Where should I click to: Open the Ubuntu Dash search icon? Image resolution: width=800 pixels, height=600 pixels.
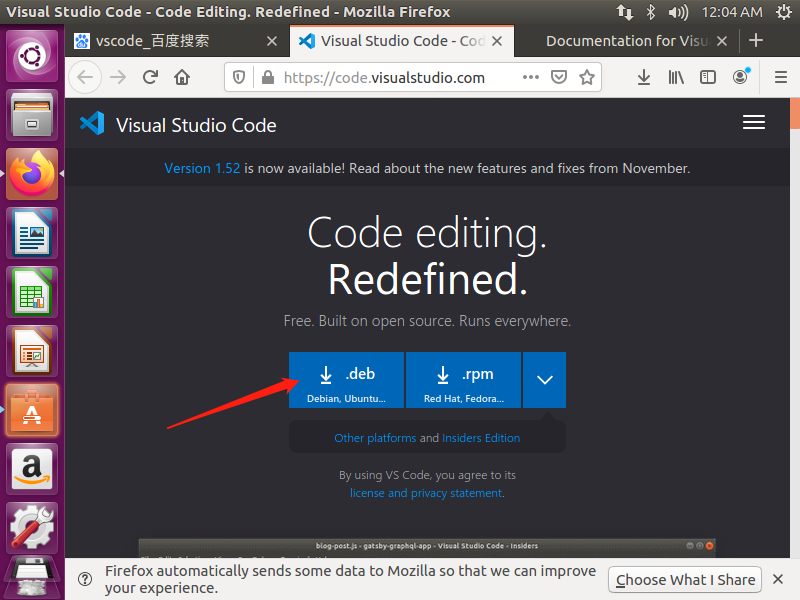32,56
